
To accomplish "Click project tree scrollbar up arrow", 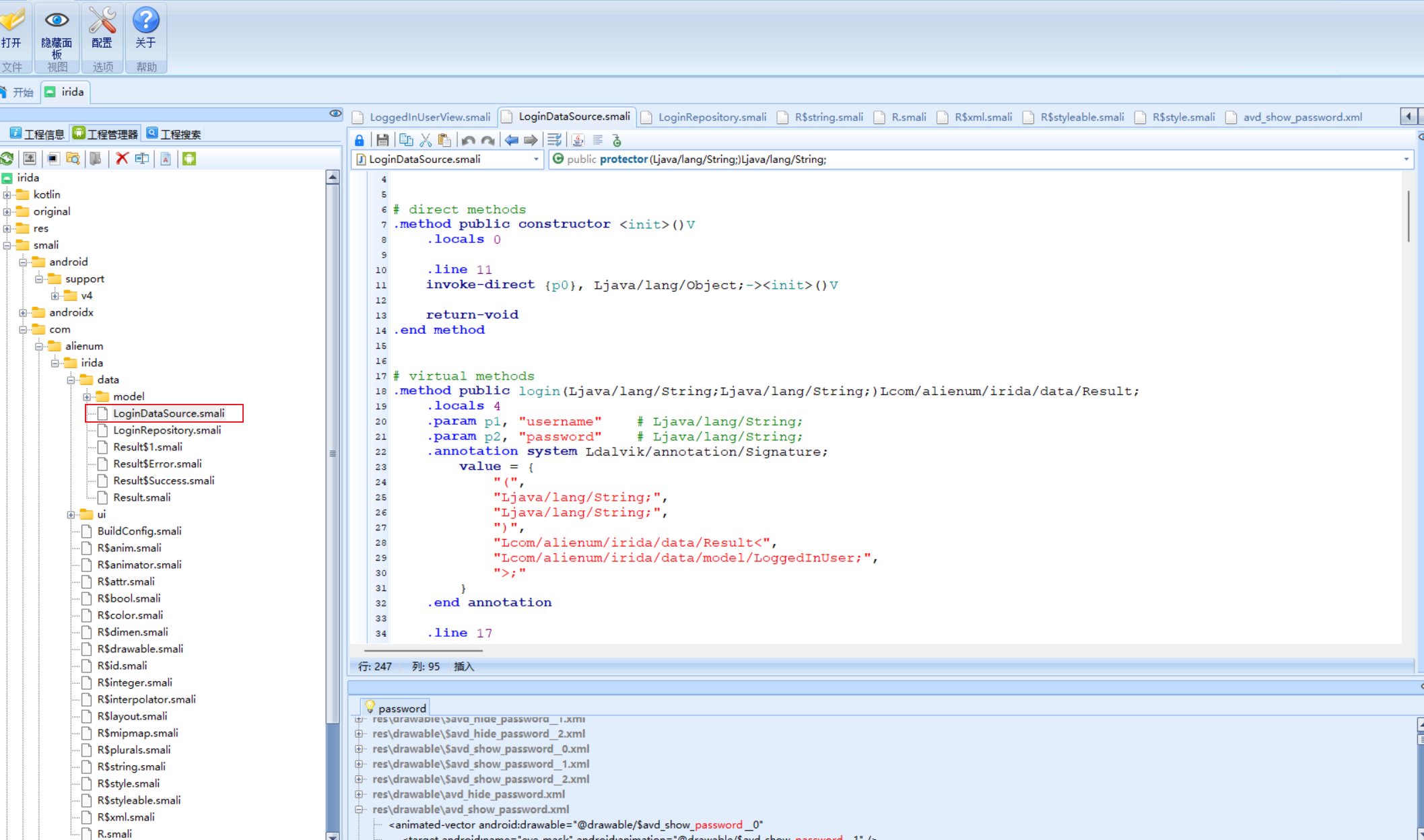I will click(x=333, y=177).
